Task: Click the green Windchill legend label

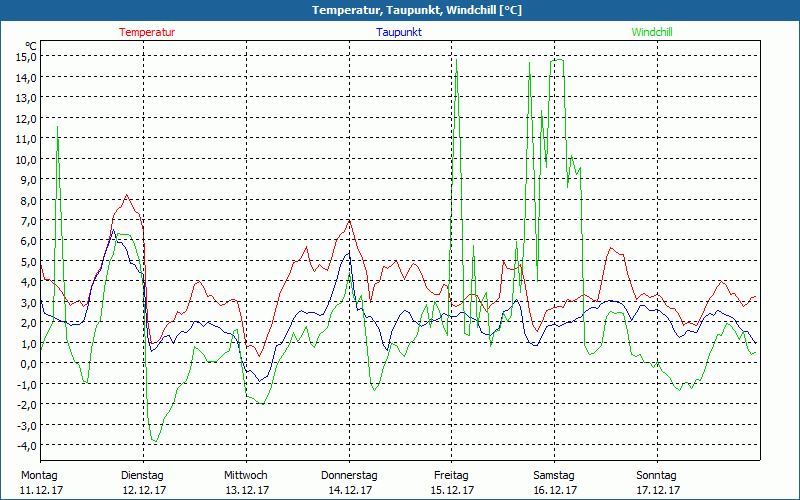Action: 652,32
